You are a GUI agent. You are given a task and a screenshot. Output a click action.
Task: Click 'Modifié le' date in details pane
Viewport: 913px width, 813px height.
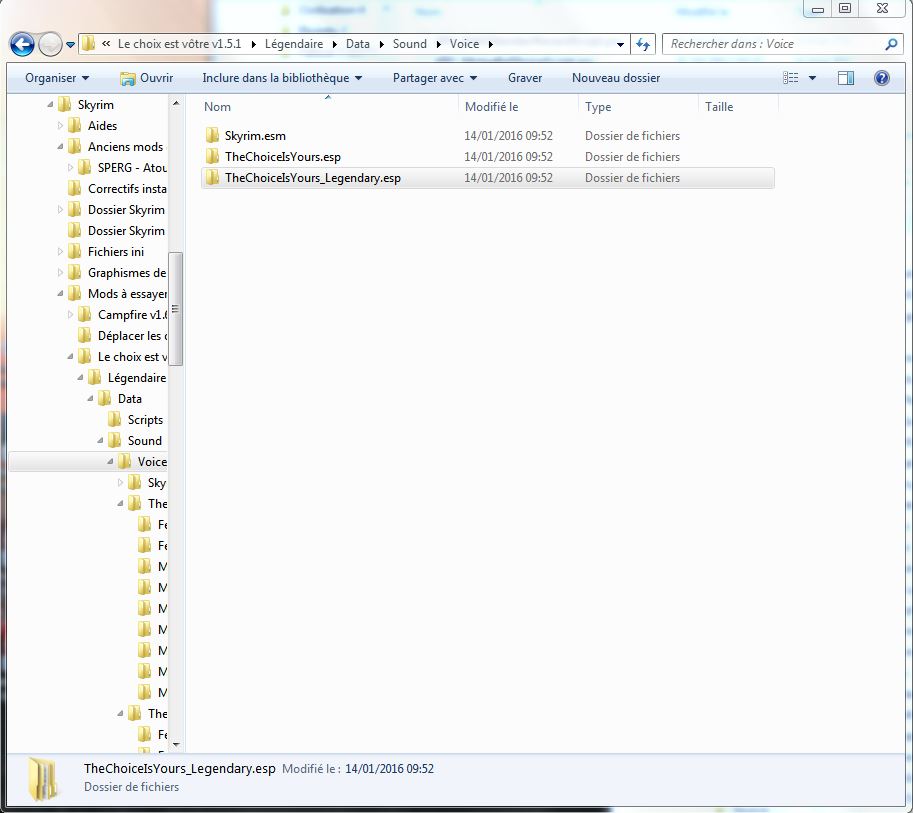390,769
